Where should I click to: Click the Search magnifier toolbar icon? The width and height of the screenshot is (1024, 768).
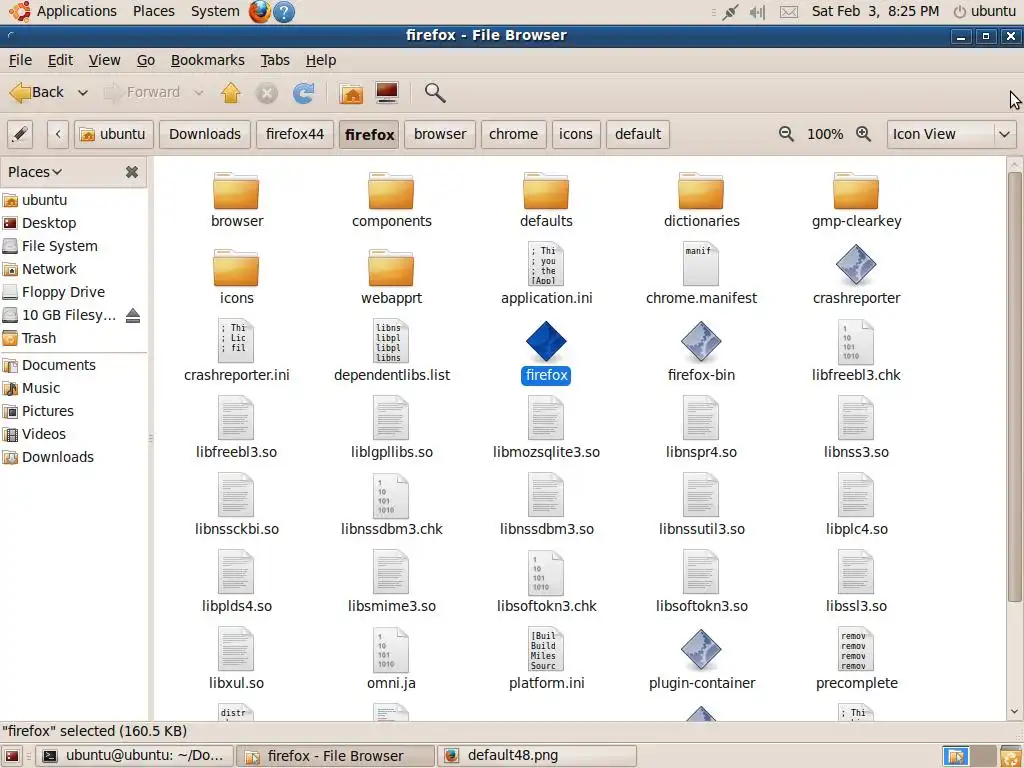pyautogui.click(x=435, y=93)
